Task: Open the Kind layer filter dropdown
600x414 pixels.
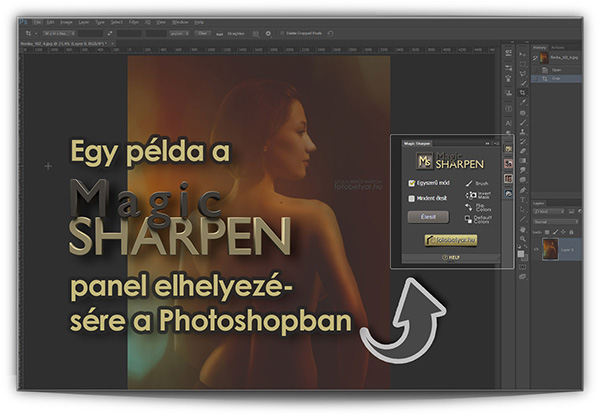Action: 549,212
